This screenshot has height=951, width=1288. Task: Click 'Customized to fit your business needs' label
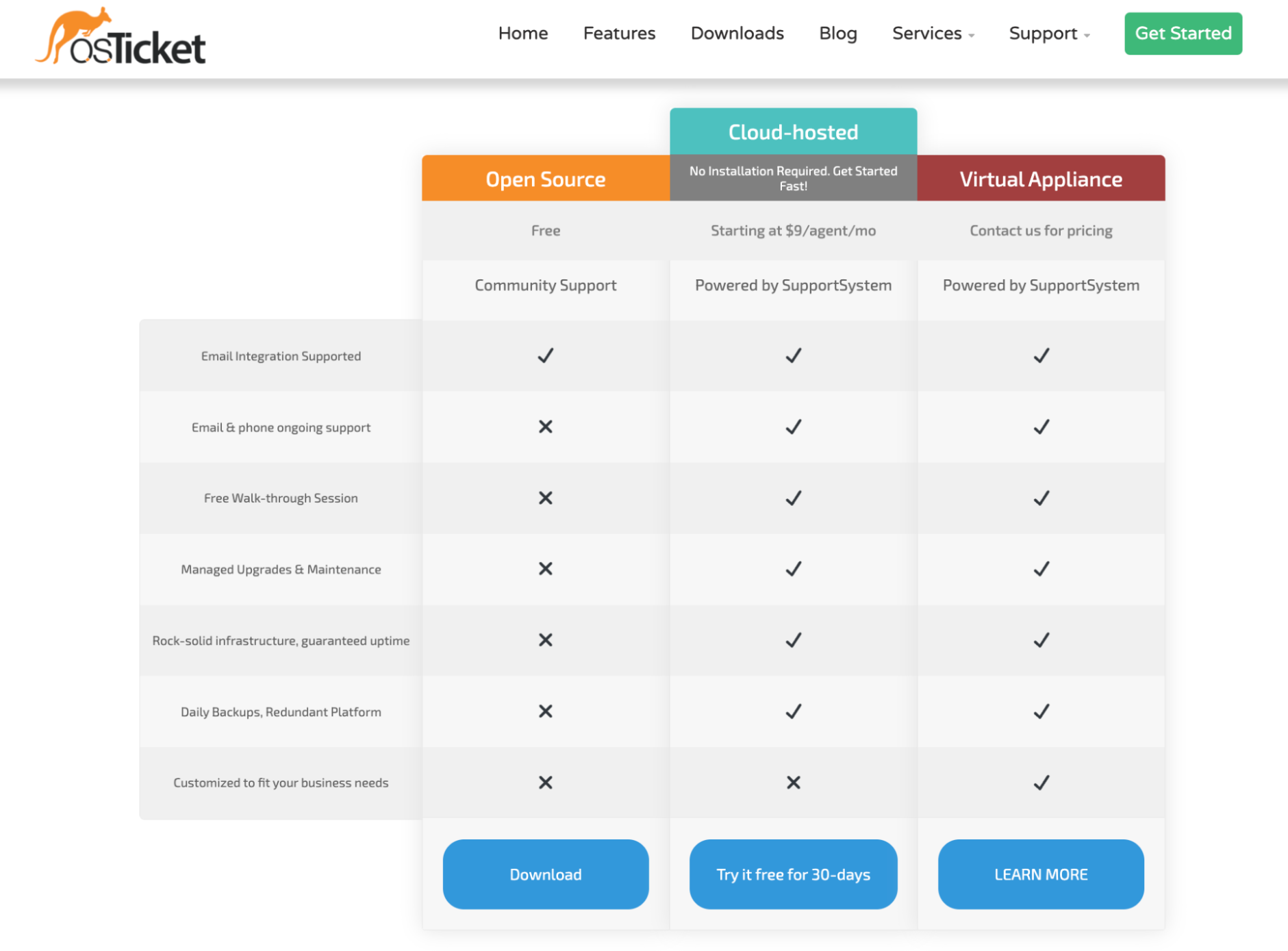click(x=281, y=783)
